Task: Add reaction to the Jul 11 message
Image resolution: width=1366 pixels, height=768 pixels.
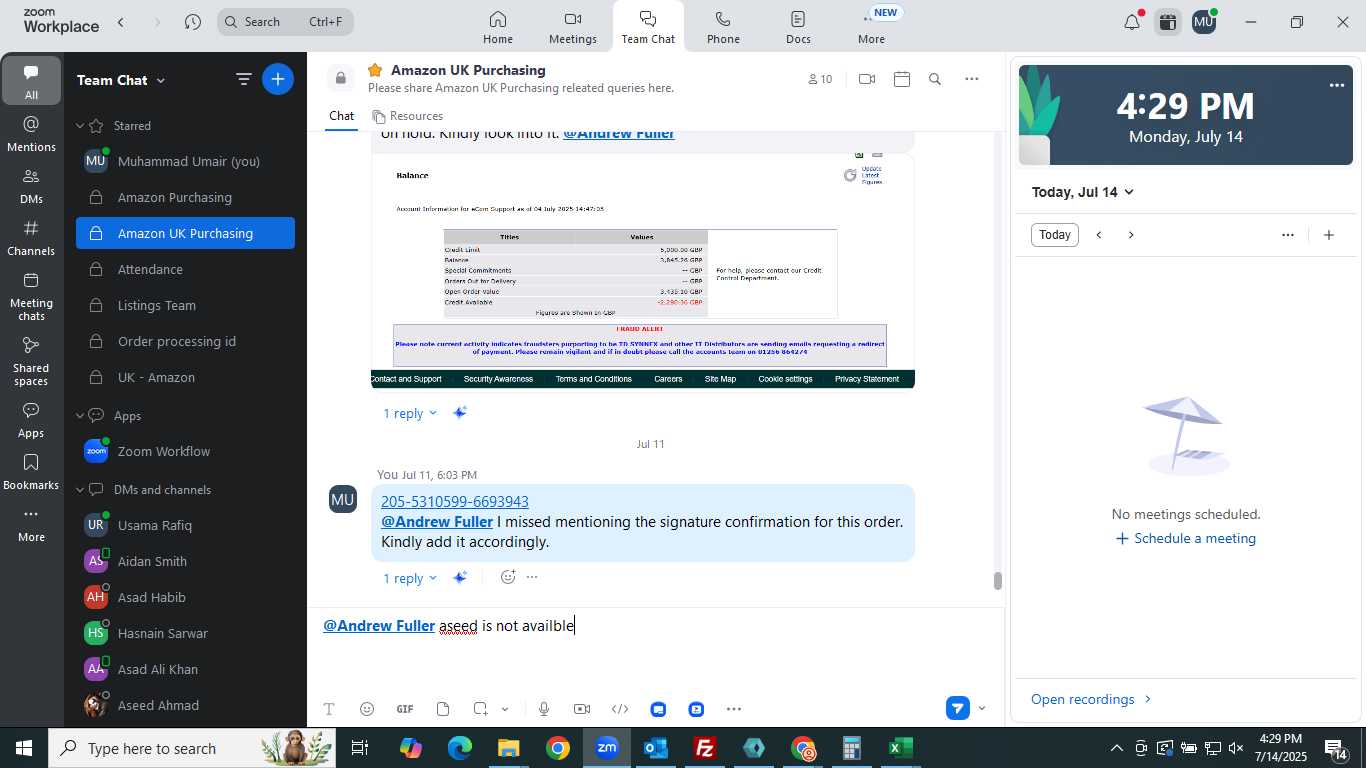Action: (x=508, y=577)
